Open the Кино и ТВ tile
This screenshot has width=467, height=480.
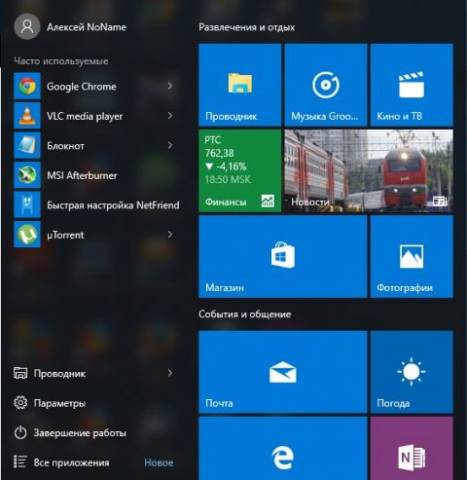pos(412,85)
